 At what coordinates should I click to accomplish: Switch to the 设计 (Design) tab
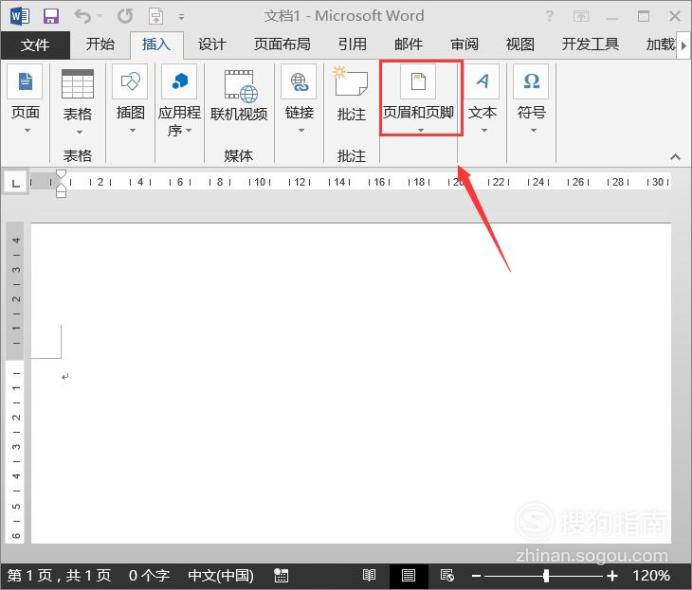[212, 45]
